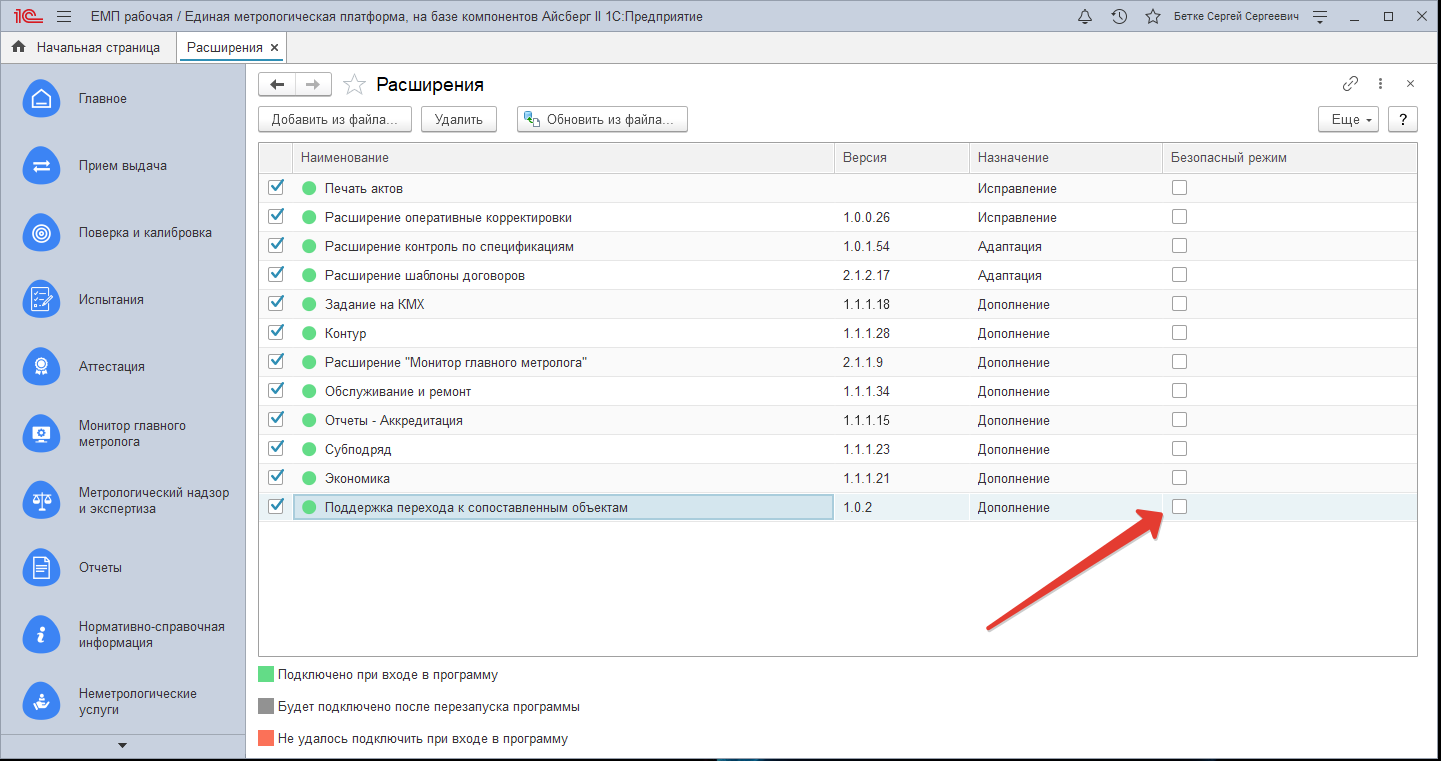This screenshot has width=1441, height=761.
Task: Open the history clock icon
Action: (x=1119, y=17)
